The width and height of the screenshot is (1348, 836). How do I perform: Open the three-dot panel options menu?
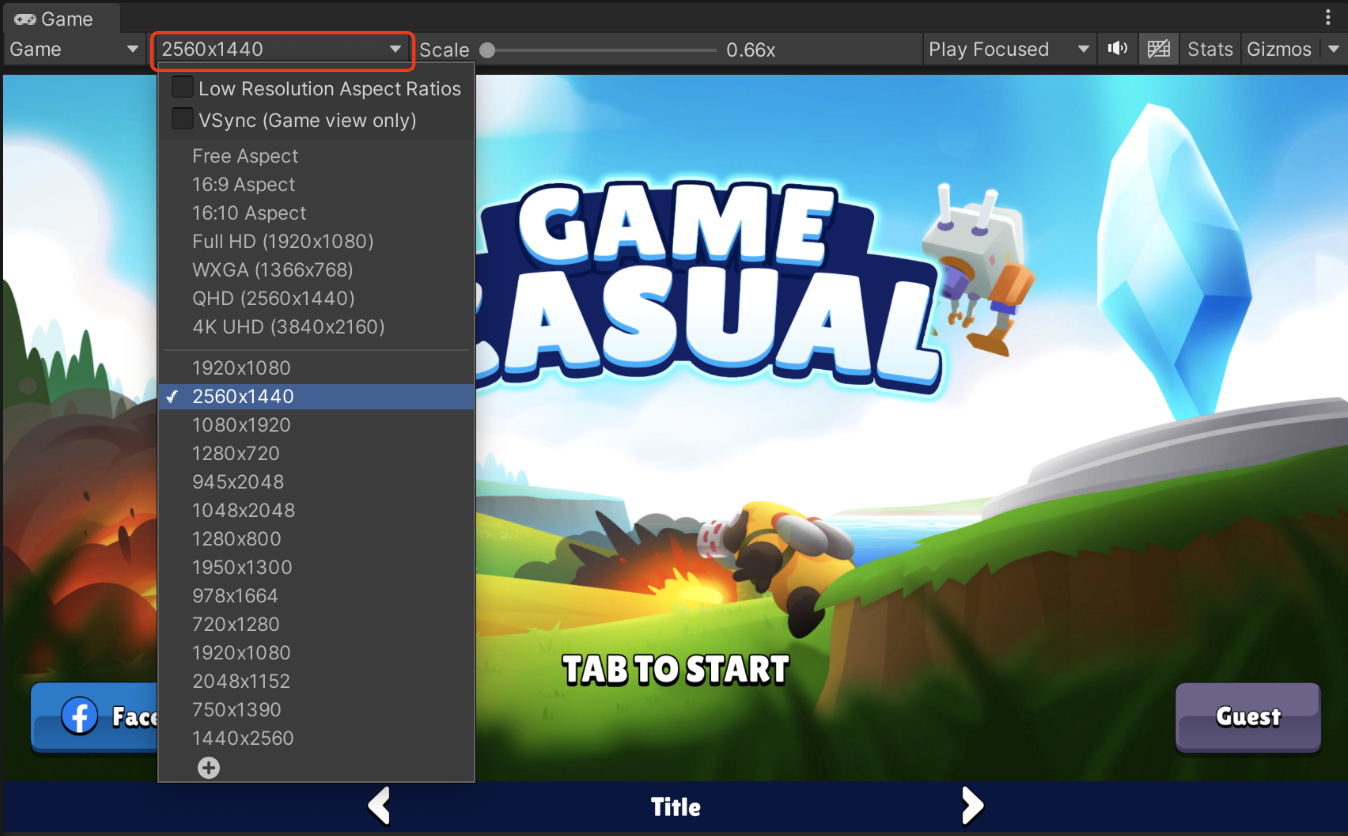coord(1327,18)
